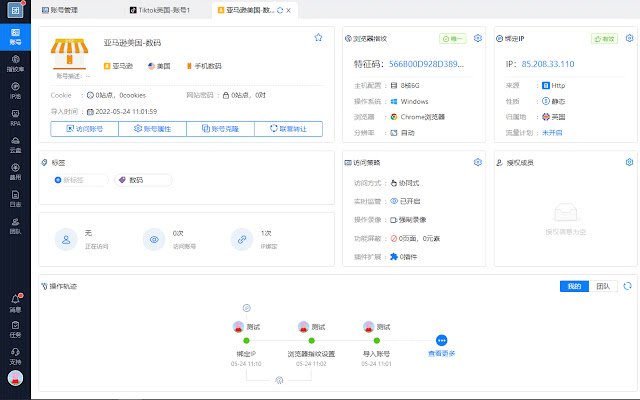Open the 团队 team sidebar item
This screenshot has height=400, width=640.
click(x=15, y=226)
